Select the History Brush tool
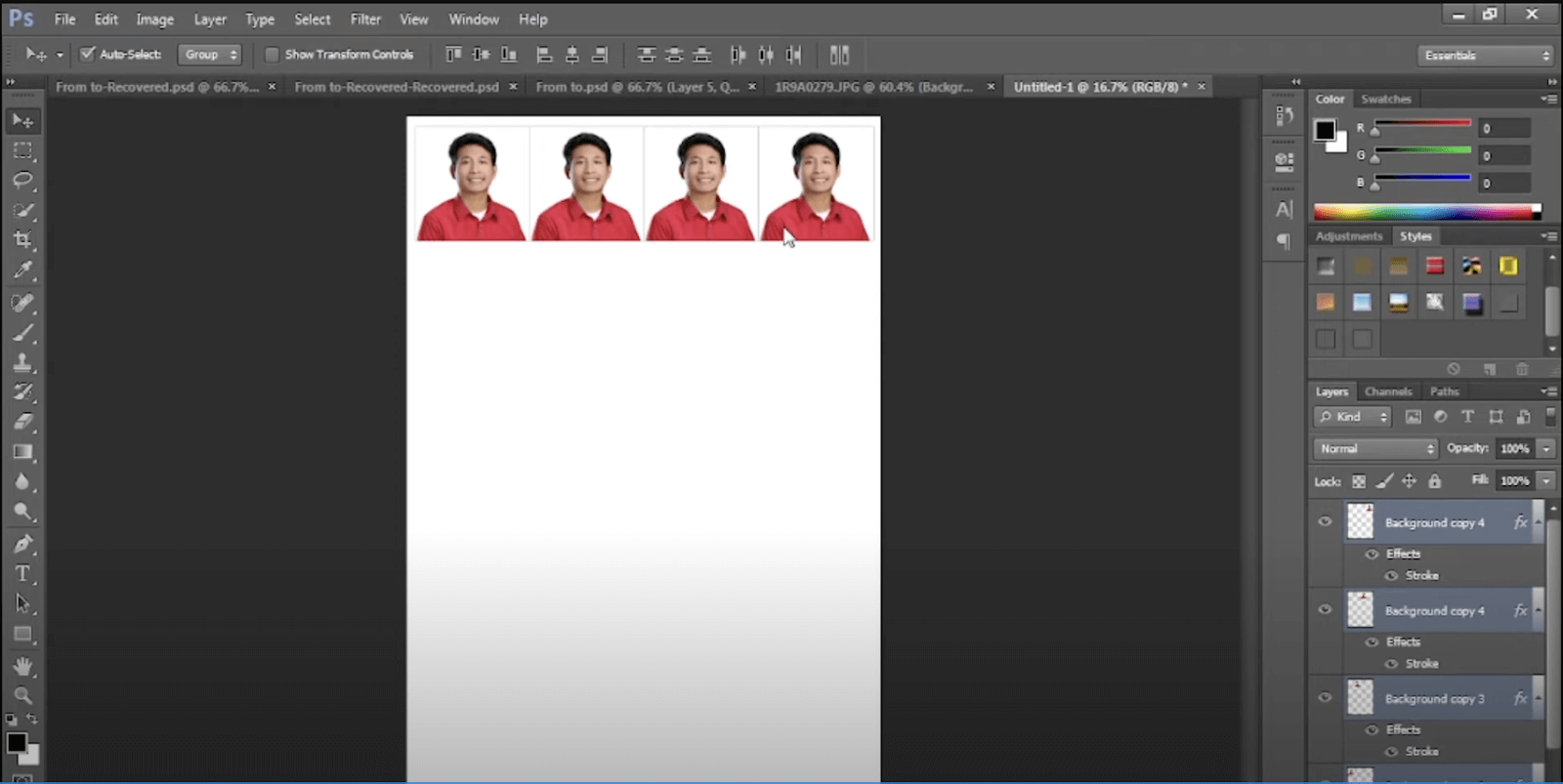Screen dimensions: 1563x784 pyautogui.click(x=22, y=392)
